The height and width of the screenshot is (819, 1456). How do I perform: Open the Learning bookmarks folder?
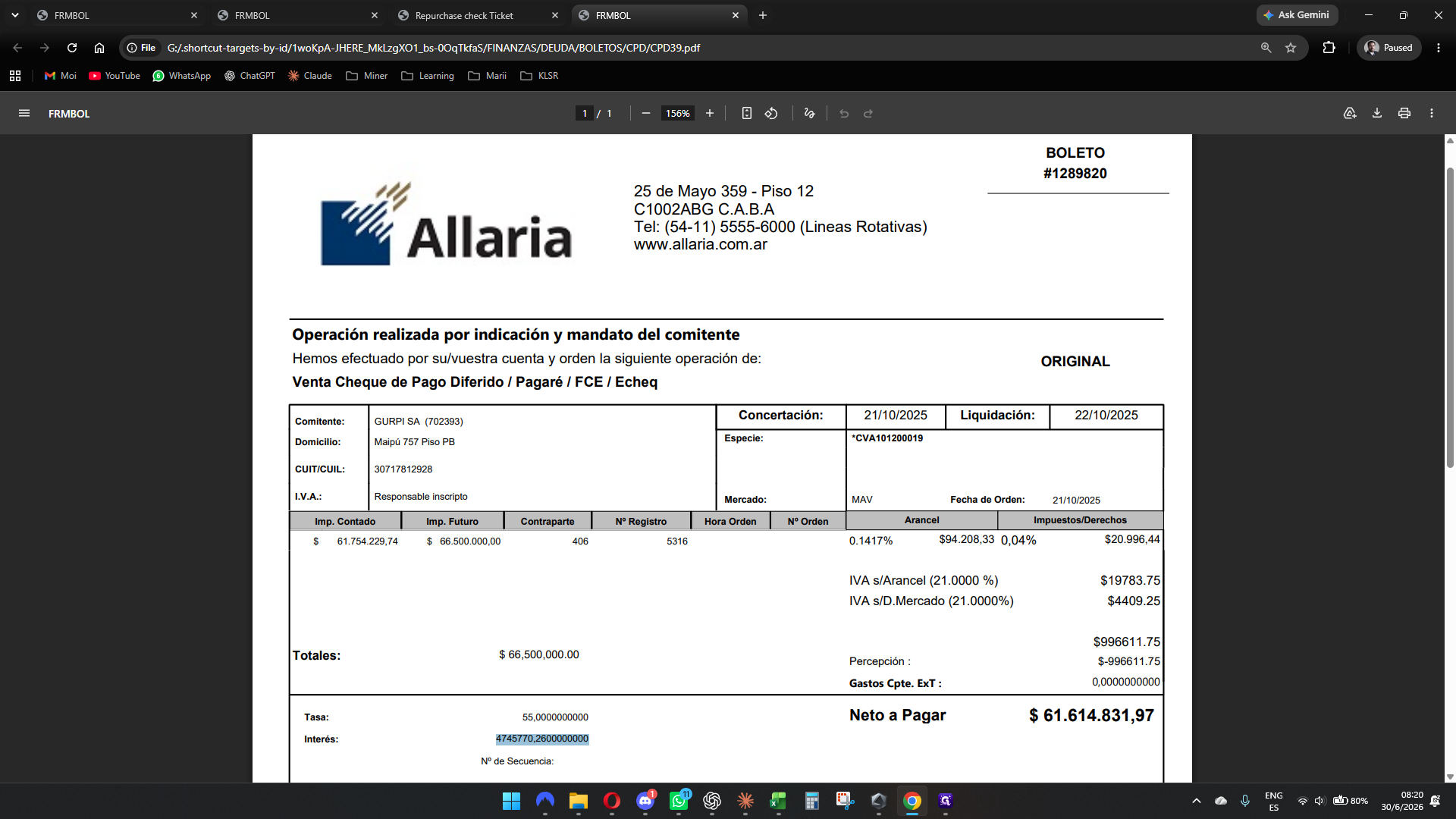point(428,76)
